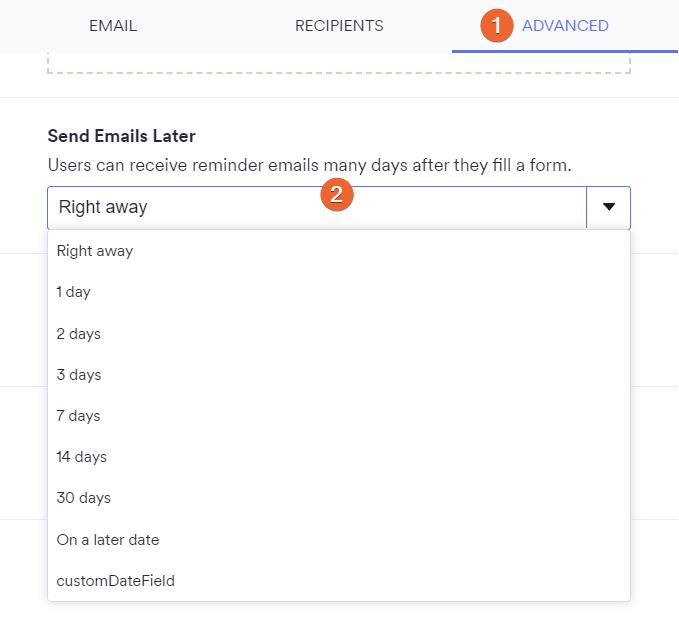
Task: Choose the 3 days option
Action: (79, 375)
